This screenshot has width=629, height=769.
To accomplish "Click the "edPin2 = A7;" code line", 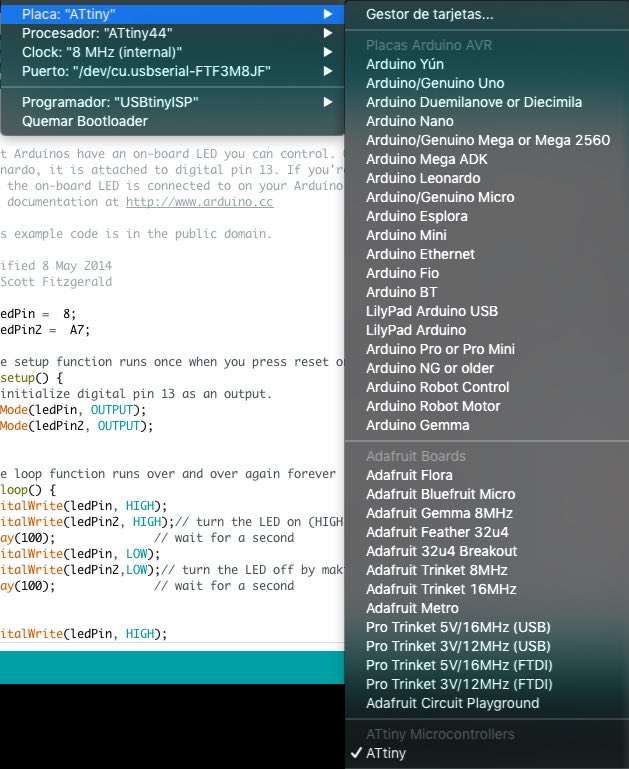I will click(45, 330).
